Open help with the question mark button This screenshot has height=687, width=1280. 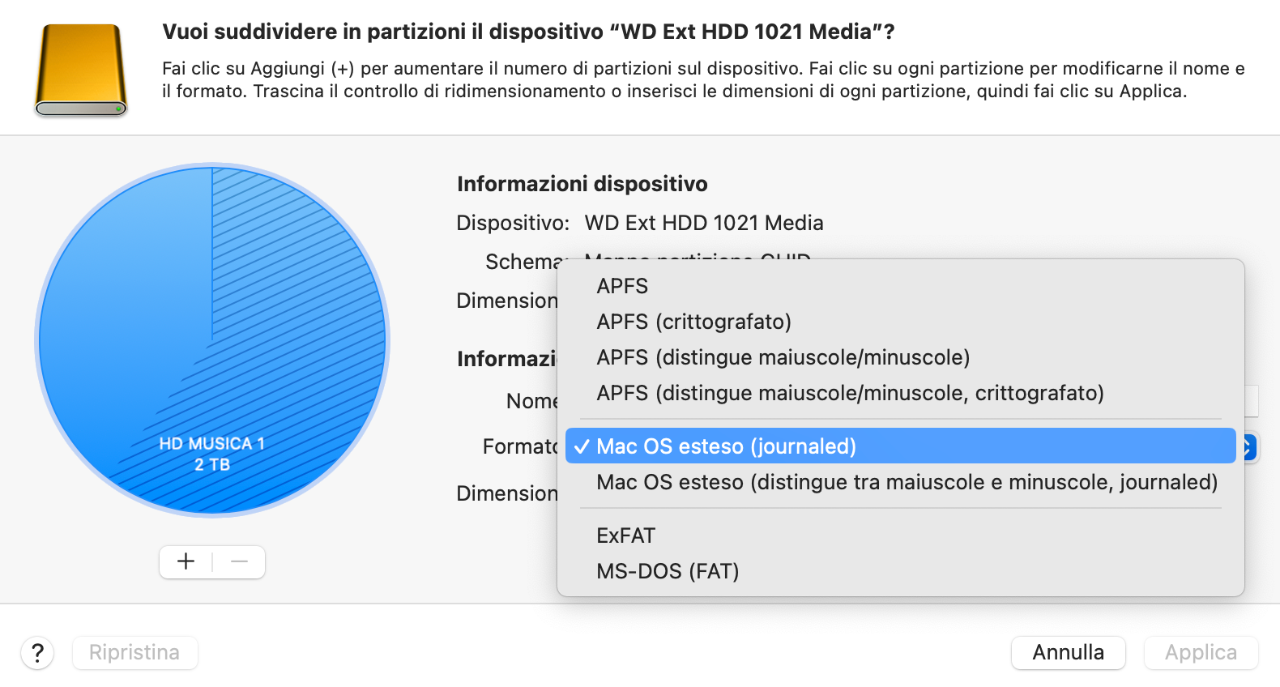pos(37,653)
